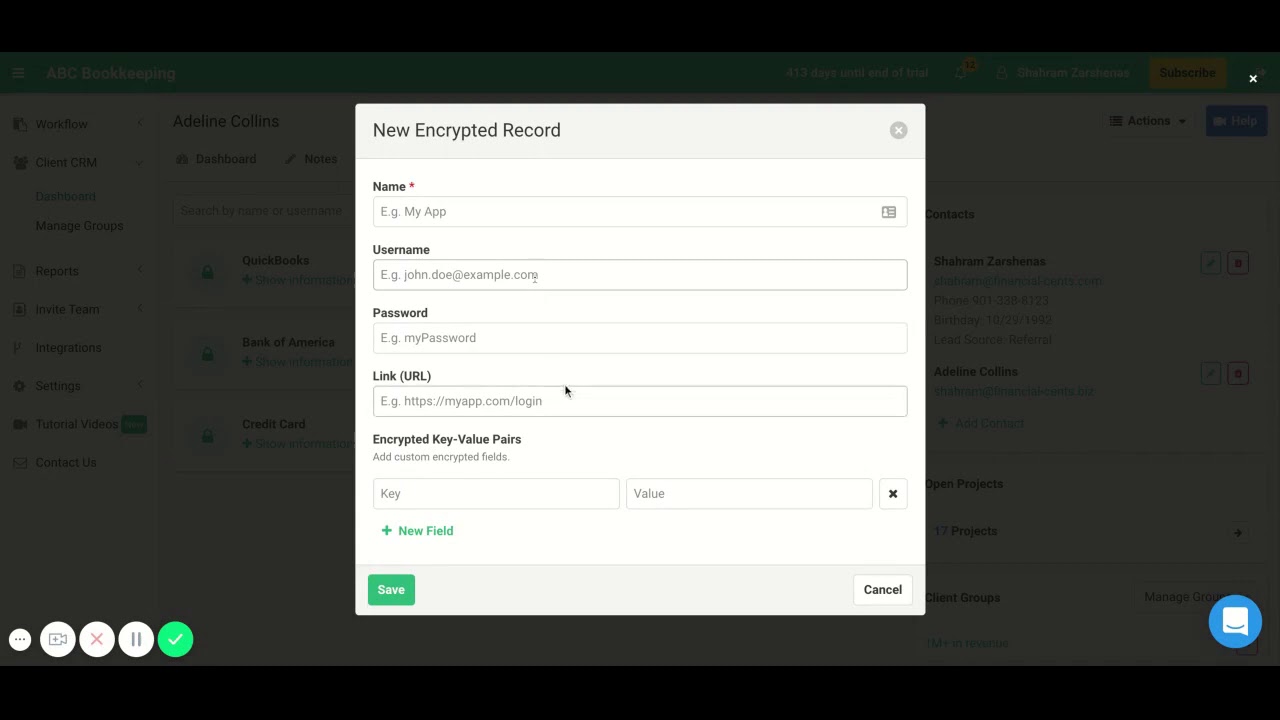Edit the Shahram Zarshenas contact
This screenshot has width=1280, height=720.
pyautogui.click(x=1211, y=263)
